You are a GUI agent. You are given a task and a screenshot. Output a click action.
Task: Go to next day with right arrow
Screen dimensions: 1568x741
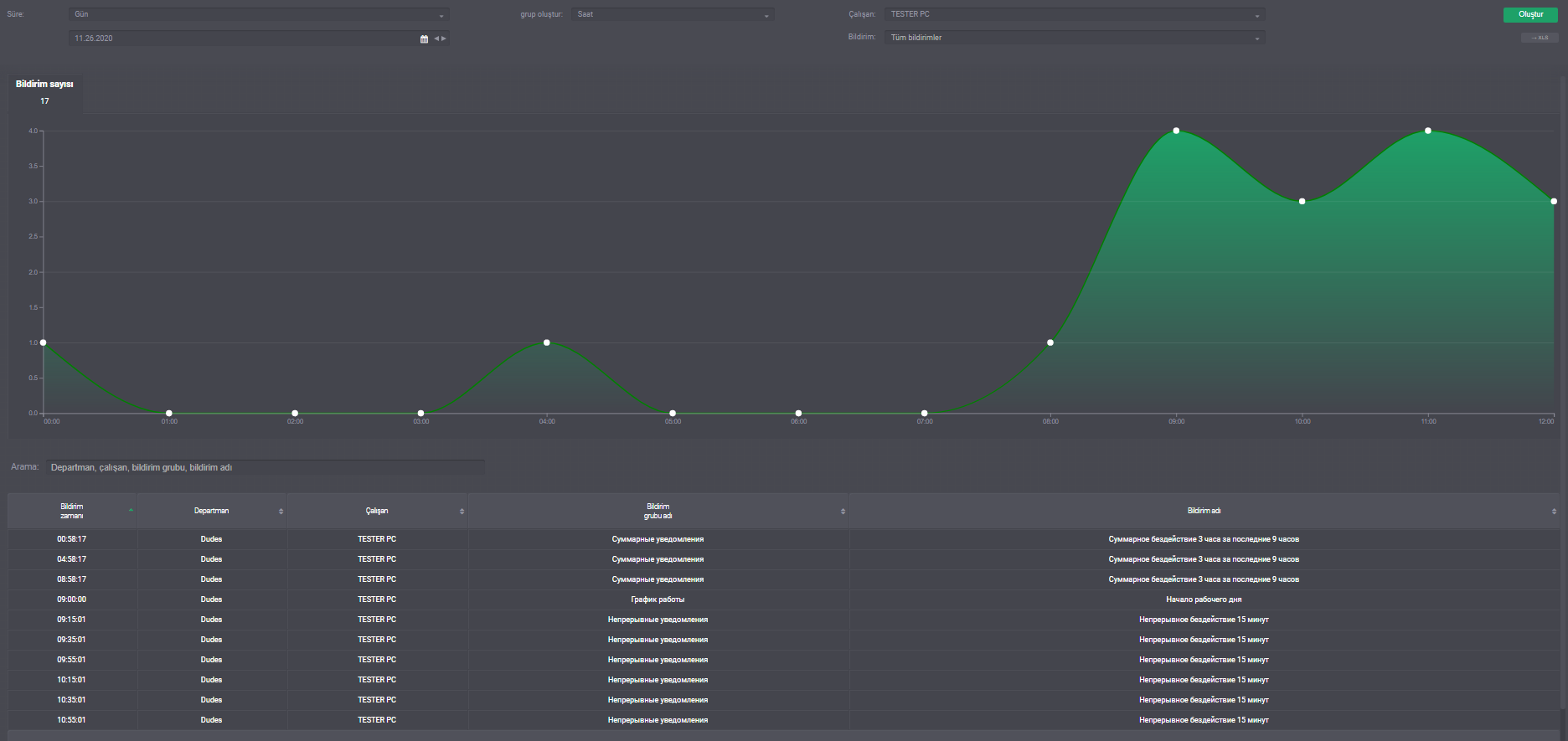[444, 39]
